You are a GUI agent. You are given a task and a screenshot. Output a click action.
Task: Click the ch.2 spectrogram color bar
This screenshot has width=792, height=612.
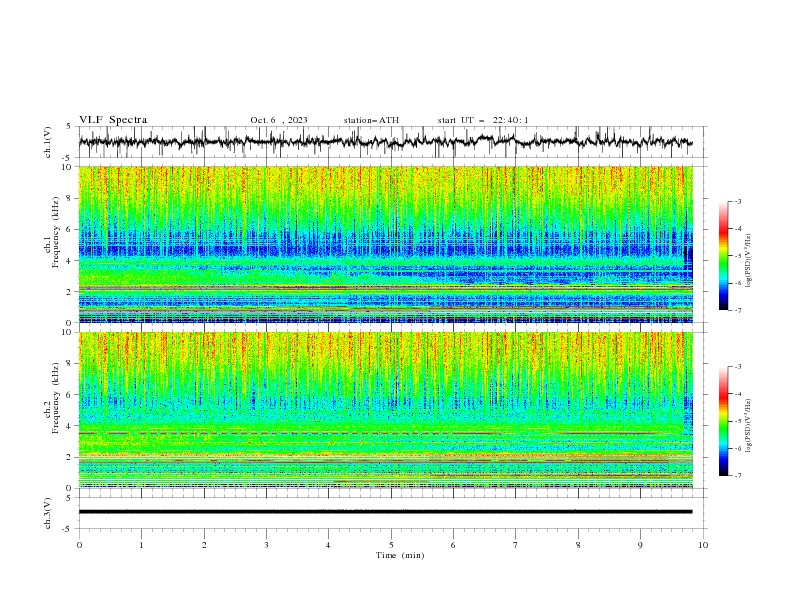723,421
